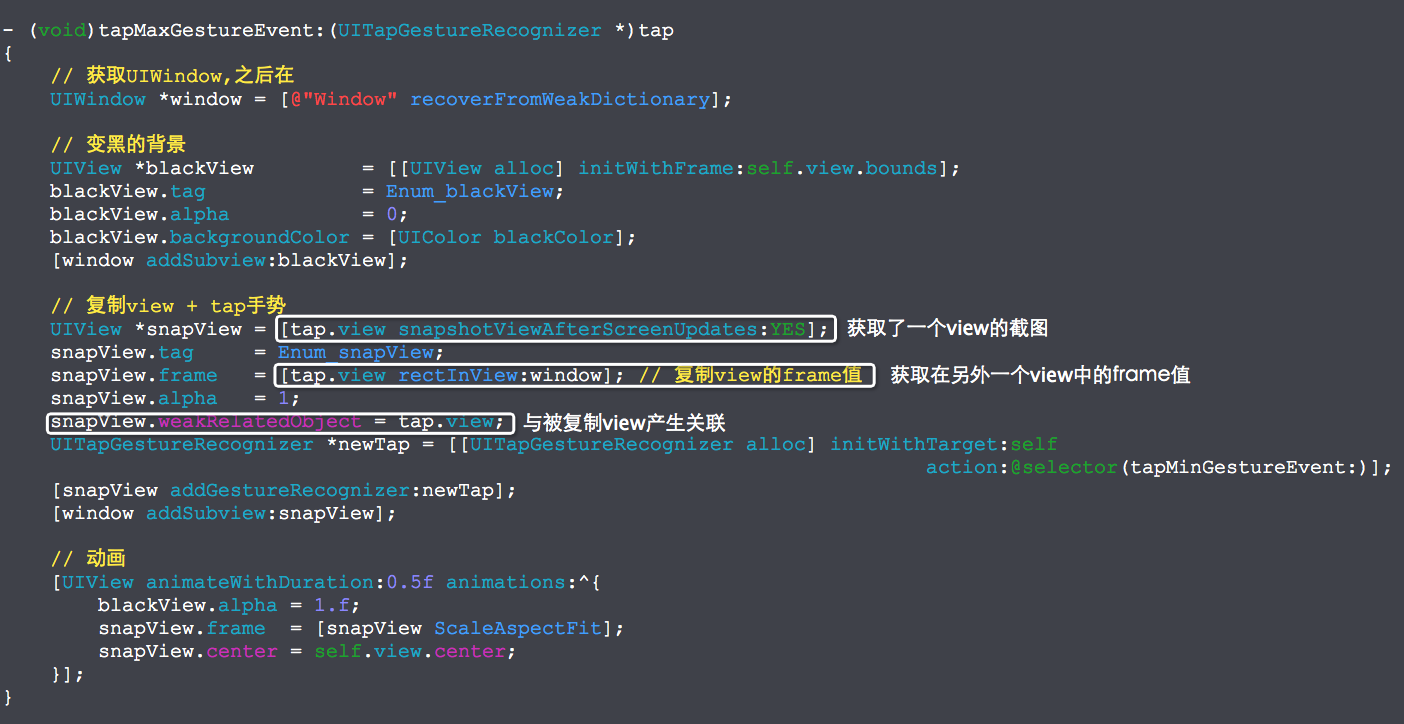This screenshot has width=1404, height=724.
Task: Click the comment "// 复制view的frame值"
Action: click(750, 375)
